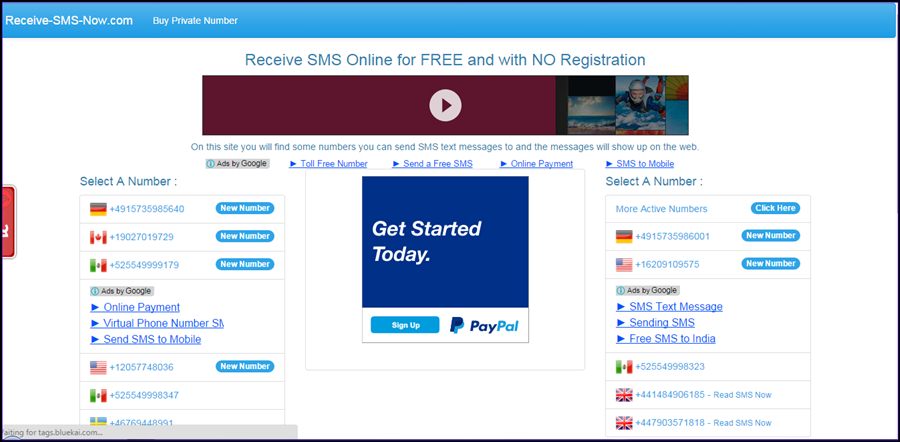
Task: Open Sending SMS ad link
Action: pos(656,323)
